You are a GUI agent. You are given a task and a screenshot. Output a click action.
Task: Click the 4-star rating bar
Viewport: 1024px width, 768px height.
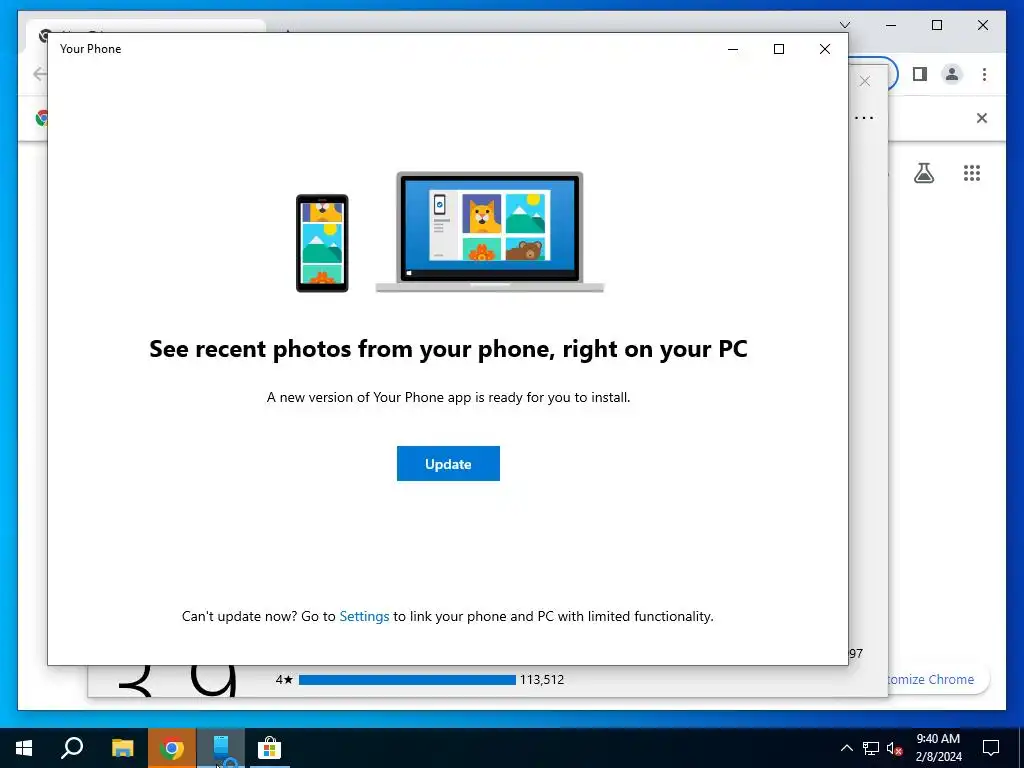click(407, 680)
